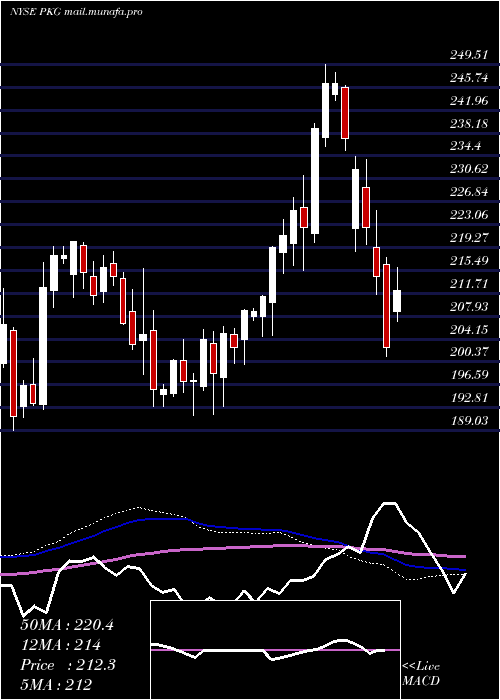The image size is (500, 700).
Task: Select the 192.81 price level label
Action: 469,398
